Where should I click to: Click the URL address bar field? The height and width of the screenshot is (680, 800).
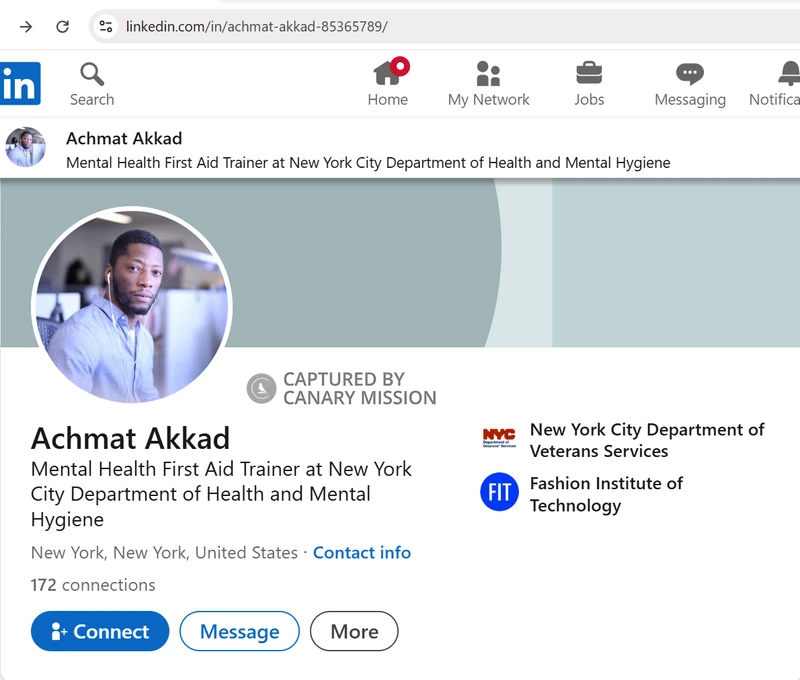coord(450,27)
